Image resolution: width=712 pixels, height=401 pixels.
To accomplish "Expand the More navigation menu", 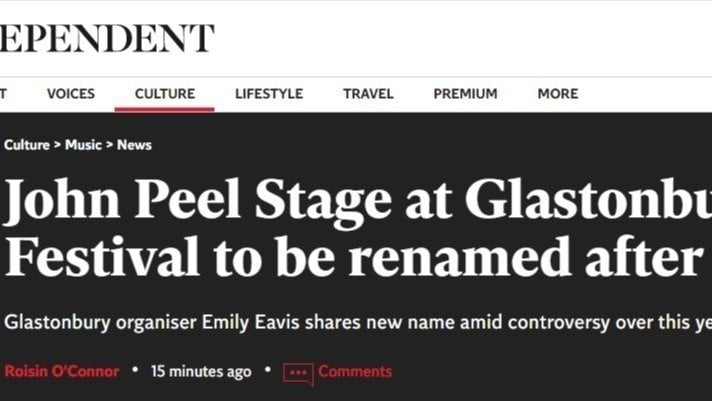I will coord(557,94).
